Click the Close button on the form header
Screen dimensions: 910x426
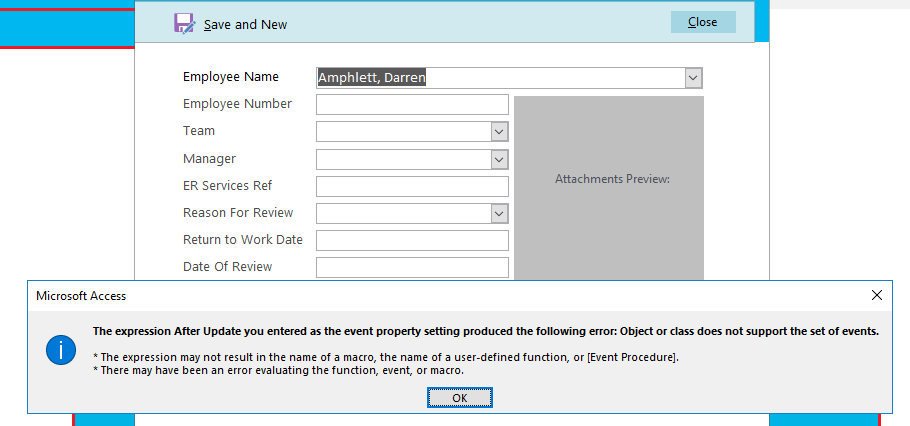[x=702, y=22]
